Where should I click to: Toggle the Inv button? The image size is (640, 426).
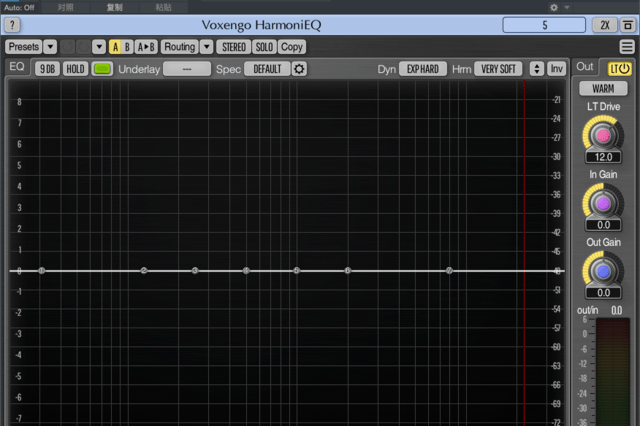(557, 69)
